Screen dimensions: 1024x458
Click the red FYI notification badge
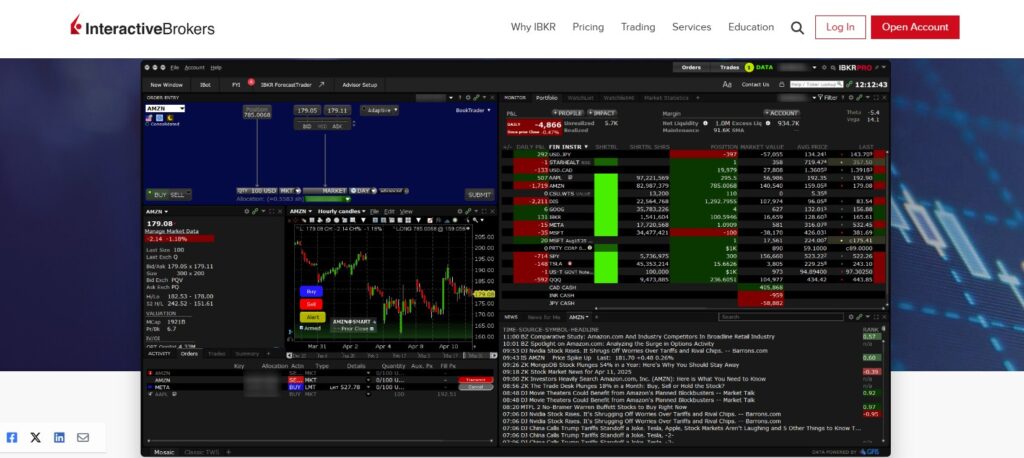251,82
